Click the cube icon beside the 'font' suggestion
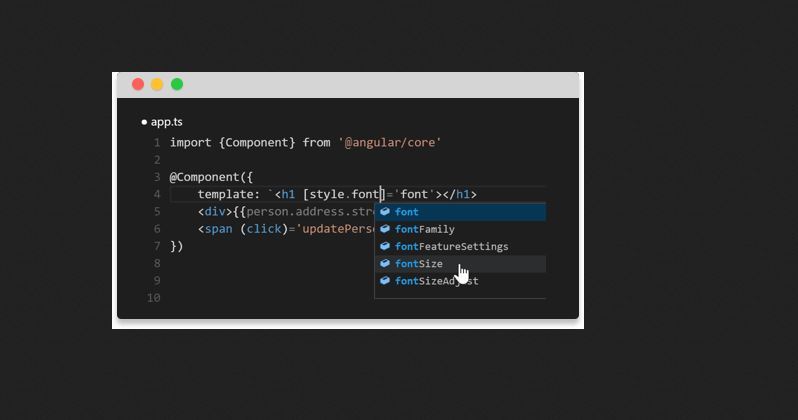The width and height of the screenshot is (798, 420). point(385,212)
